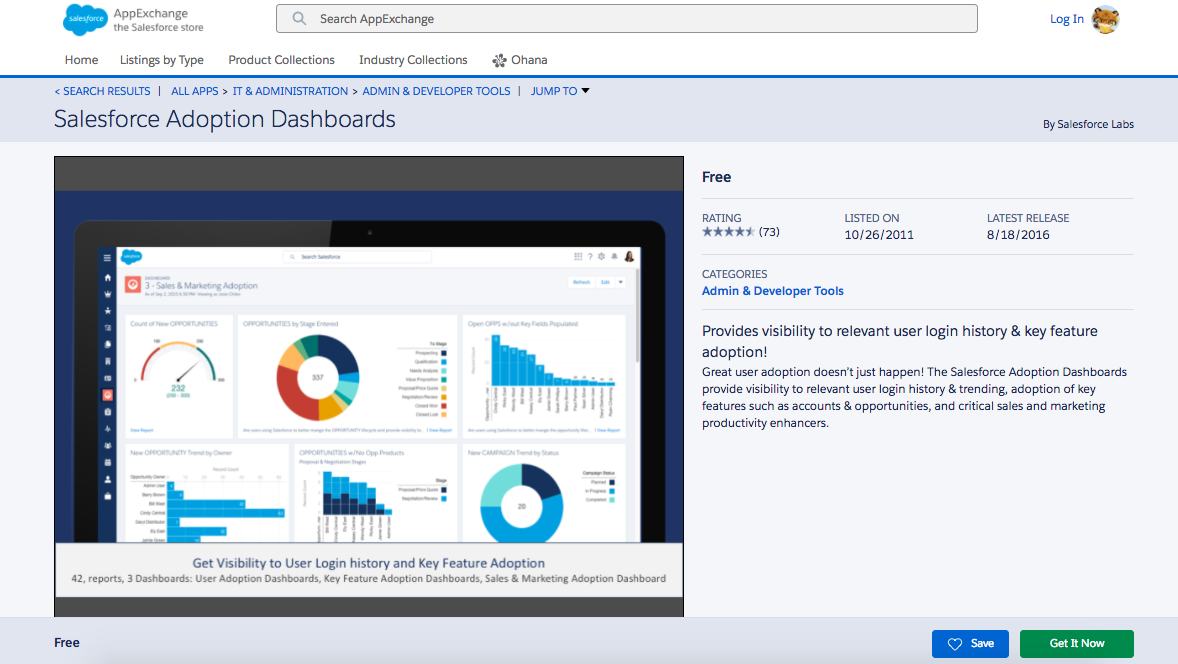This screenshot has height=664, width=1178.
Task: Click the AppExchange the Salesforce store text
Action: (159, 20)
